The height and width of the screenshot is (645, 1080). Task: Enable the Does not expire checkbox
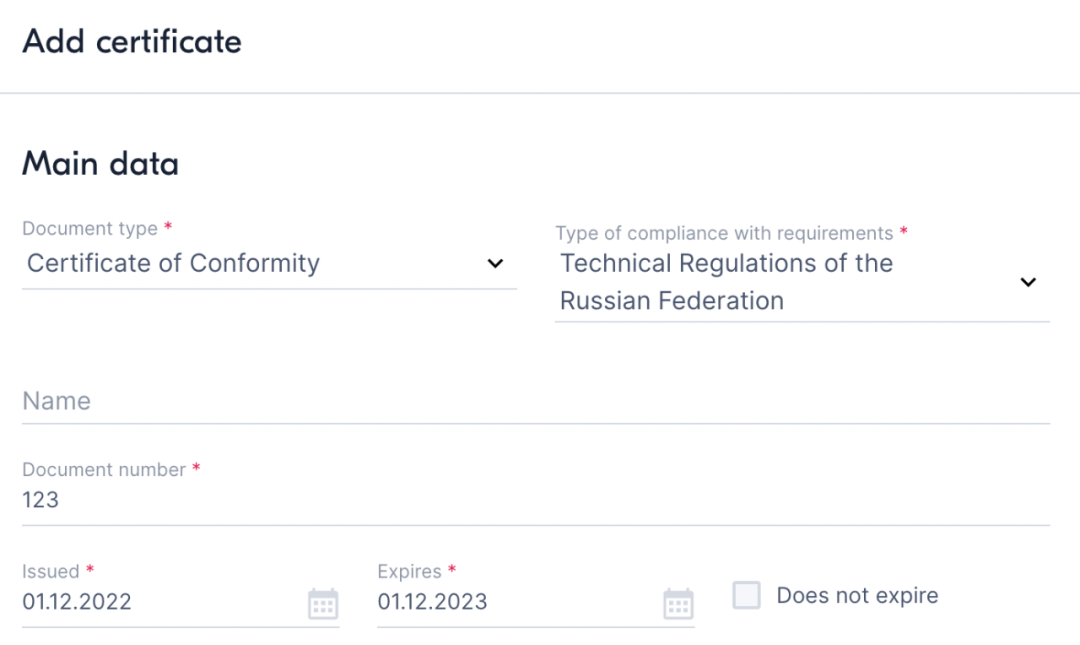click(x=746, y=596)
